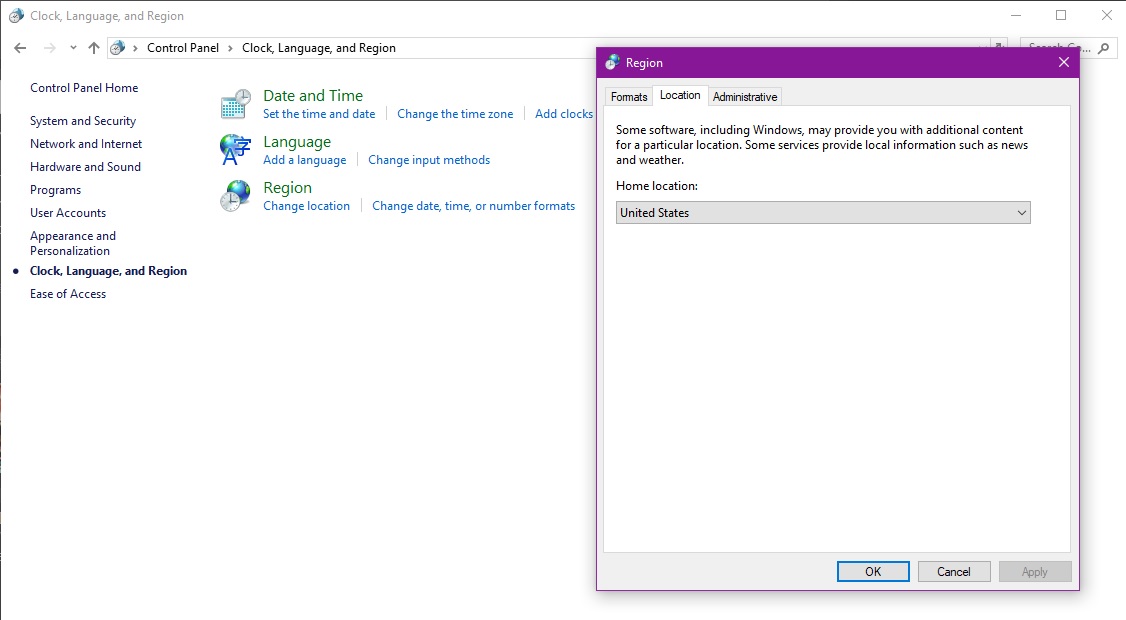Click the Region globe icon
Viewport: 1126px width, 620px height.
236,196
